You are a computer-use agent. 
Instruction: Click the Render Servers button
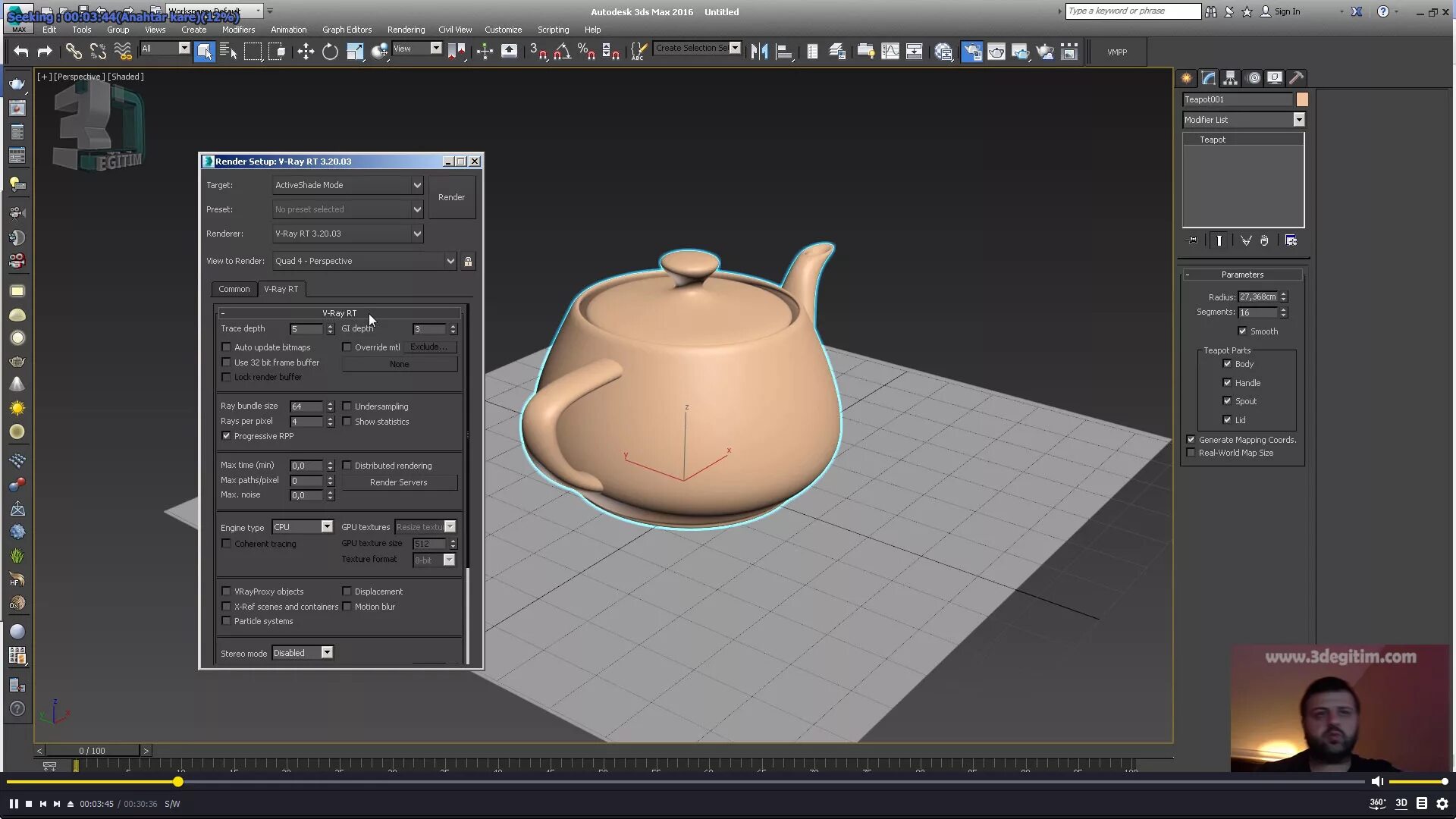coord(399,482)
